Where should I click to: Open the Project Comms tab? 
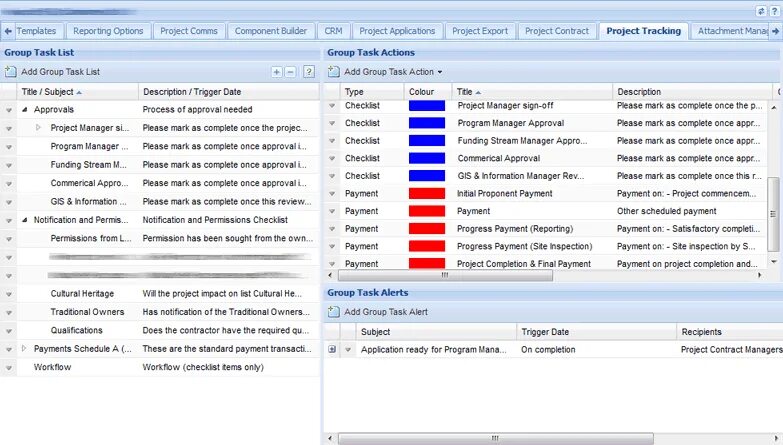pyautogui.click(x=189, y=31)
